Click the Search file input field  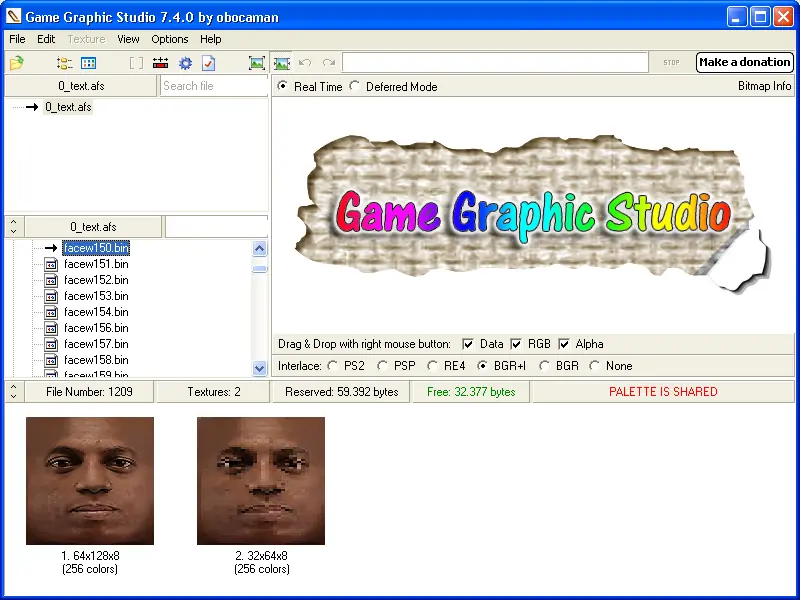(214, 86)
